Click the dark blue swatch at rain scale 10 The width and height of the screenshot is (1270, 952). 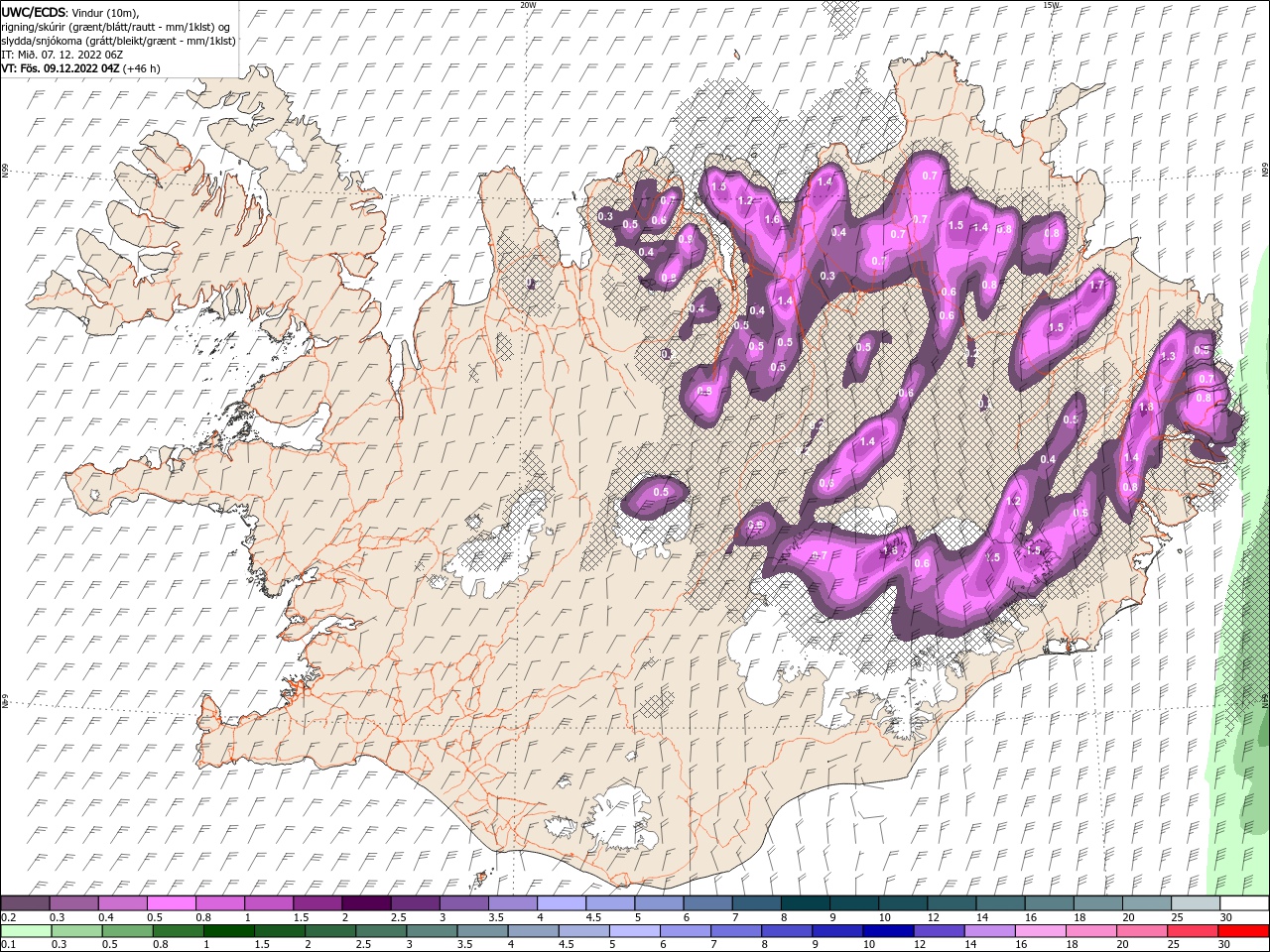pos(886,931)
